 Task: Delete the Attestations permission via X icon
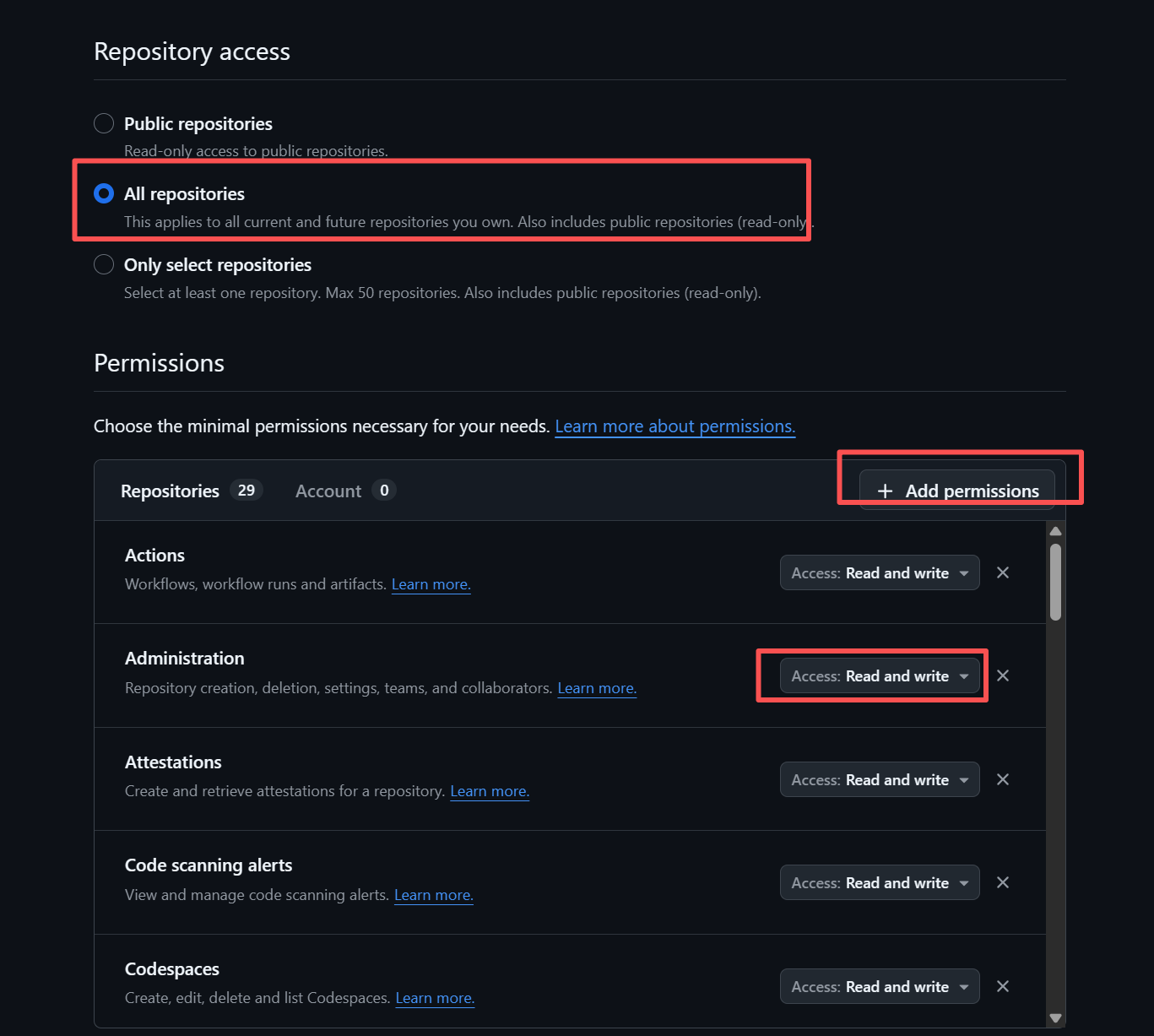coord(1003,779)
